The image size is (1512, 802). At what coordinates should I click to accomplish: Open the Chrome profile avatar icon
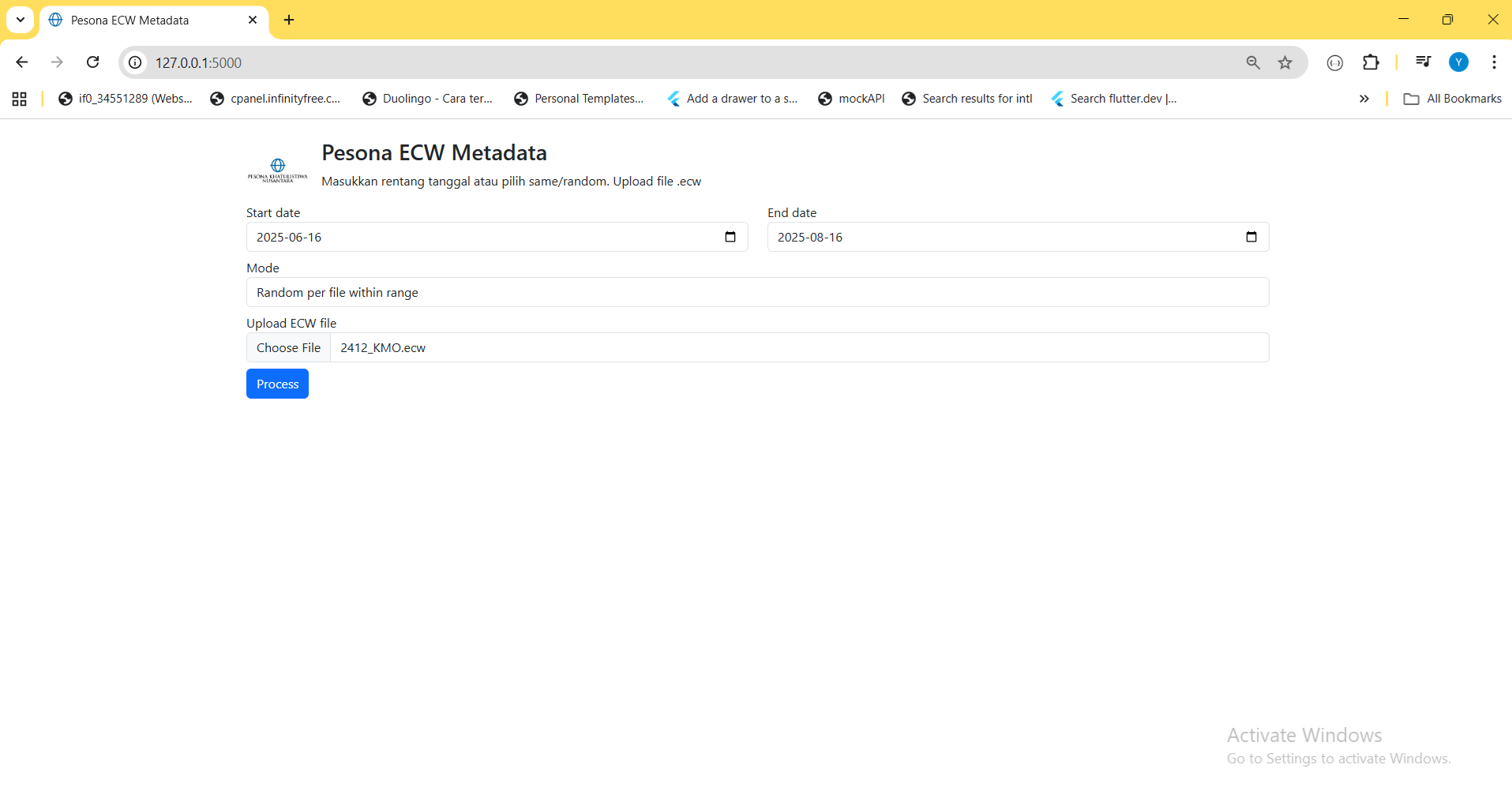tap(1458, 62)
